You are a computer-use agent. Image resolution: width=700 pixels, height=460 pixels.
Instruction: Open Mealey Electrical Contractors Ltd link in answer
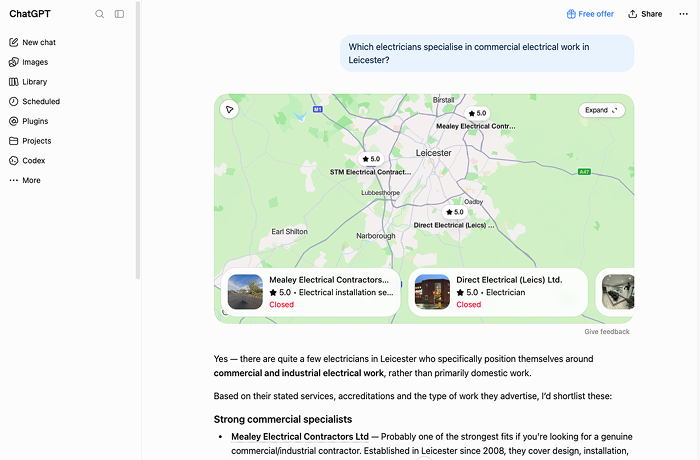click(x=300, y=437)
